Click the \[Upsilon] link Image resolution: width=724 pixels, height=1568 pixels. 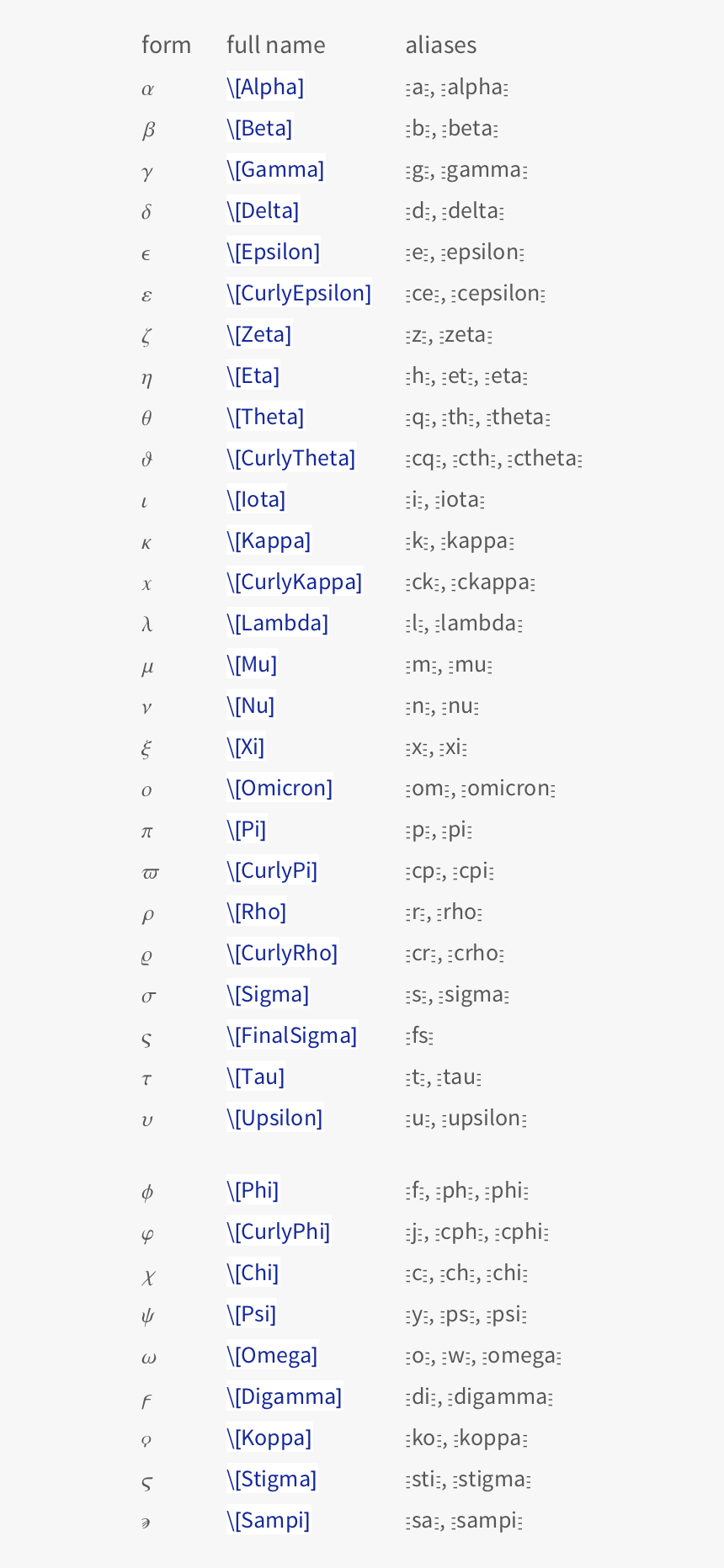(x=274, y=1118)
